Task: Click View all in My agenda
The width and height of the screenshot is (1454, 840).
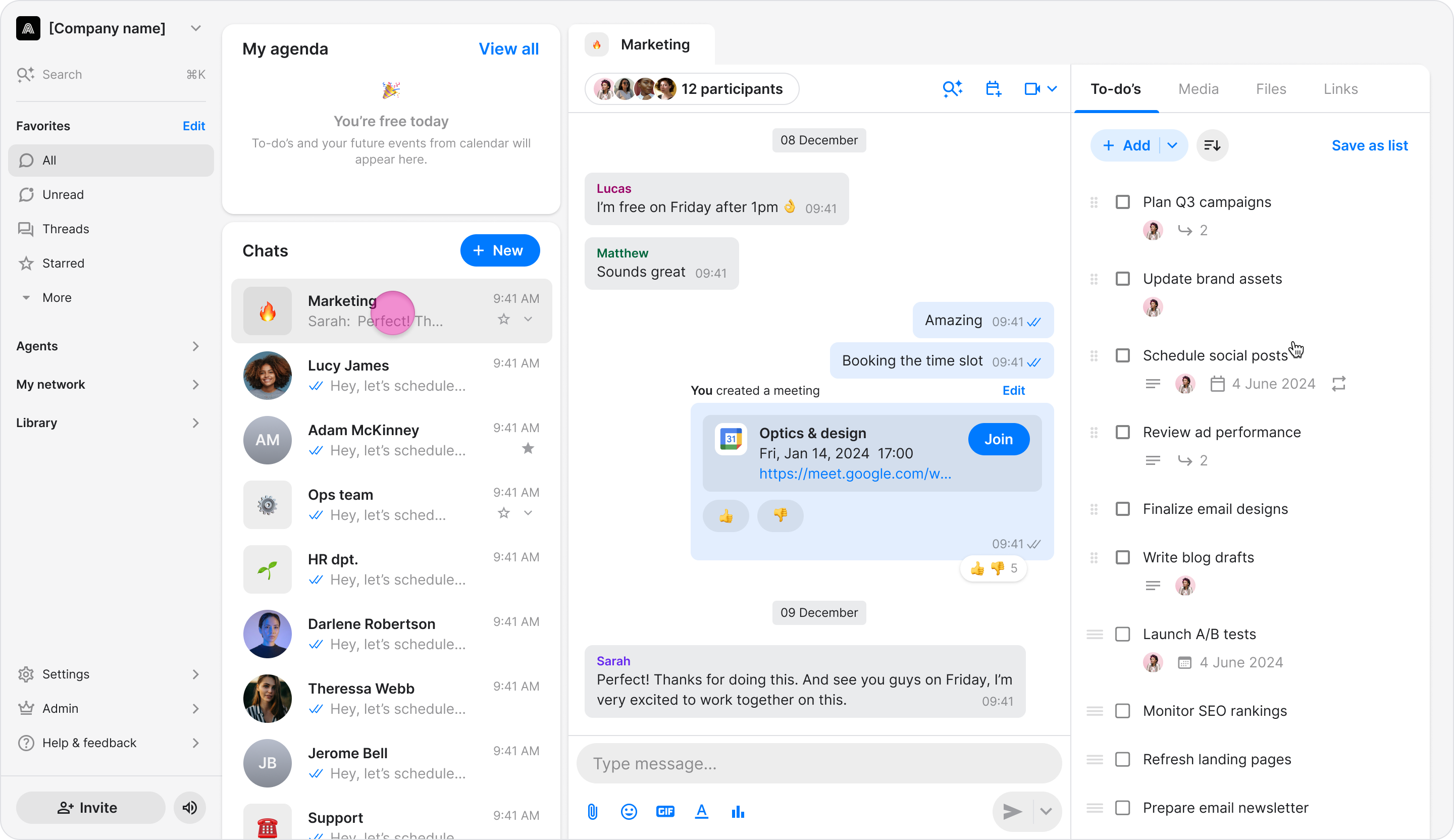Action: click(509, 49)
